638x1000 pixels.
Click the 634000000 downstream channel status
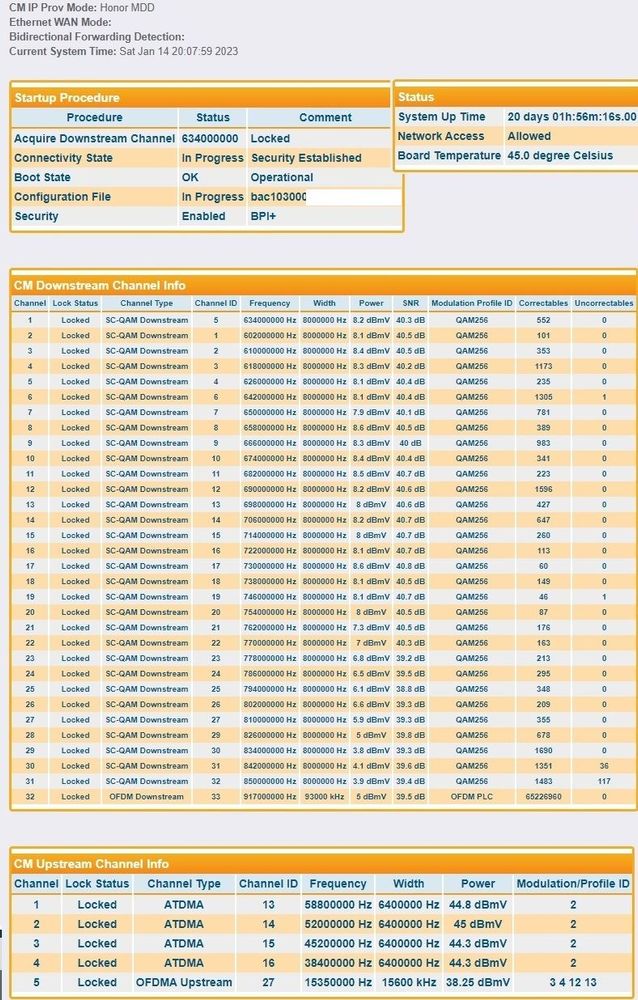[x=210, y=138]
